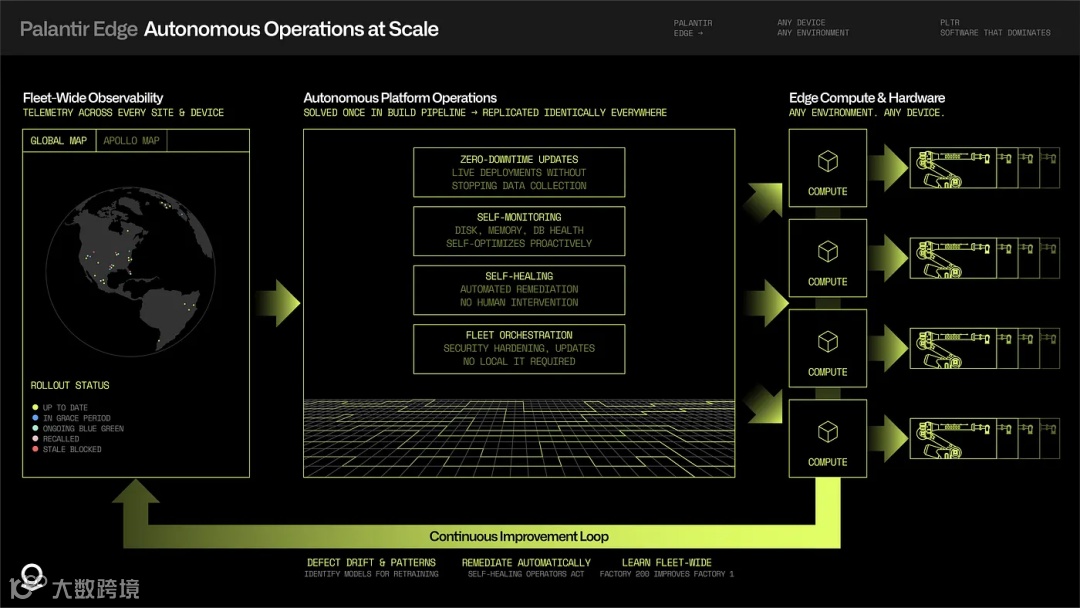Click the Autonomous Operations at Scale heading
1080x608 pixels.
291,29
